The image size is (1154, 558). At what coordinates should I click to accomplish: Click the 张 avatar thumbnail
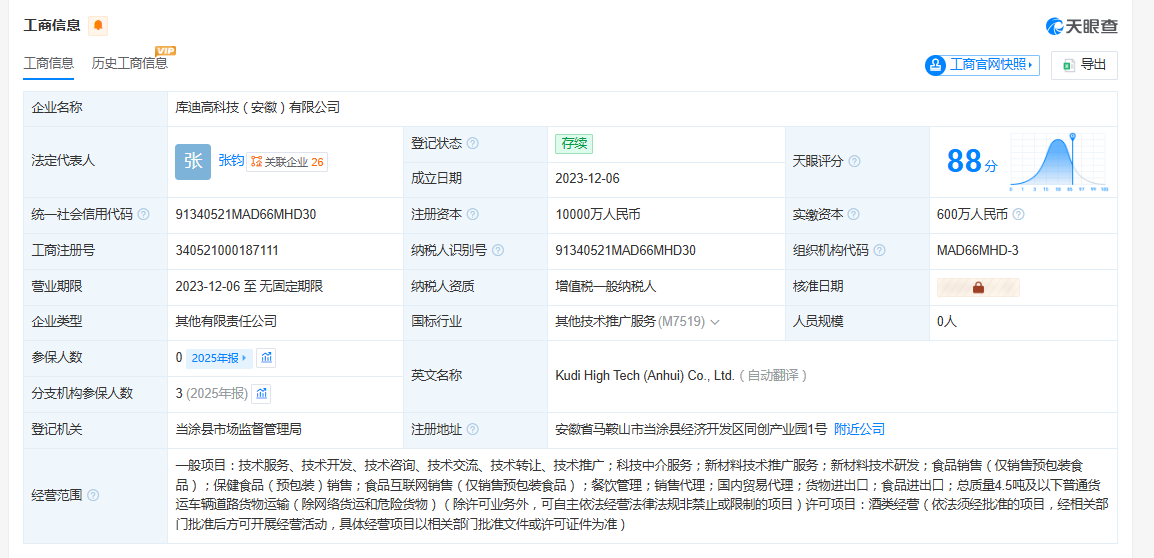[x=193, y=162]
